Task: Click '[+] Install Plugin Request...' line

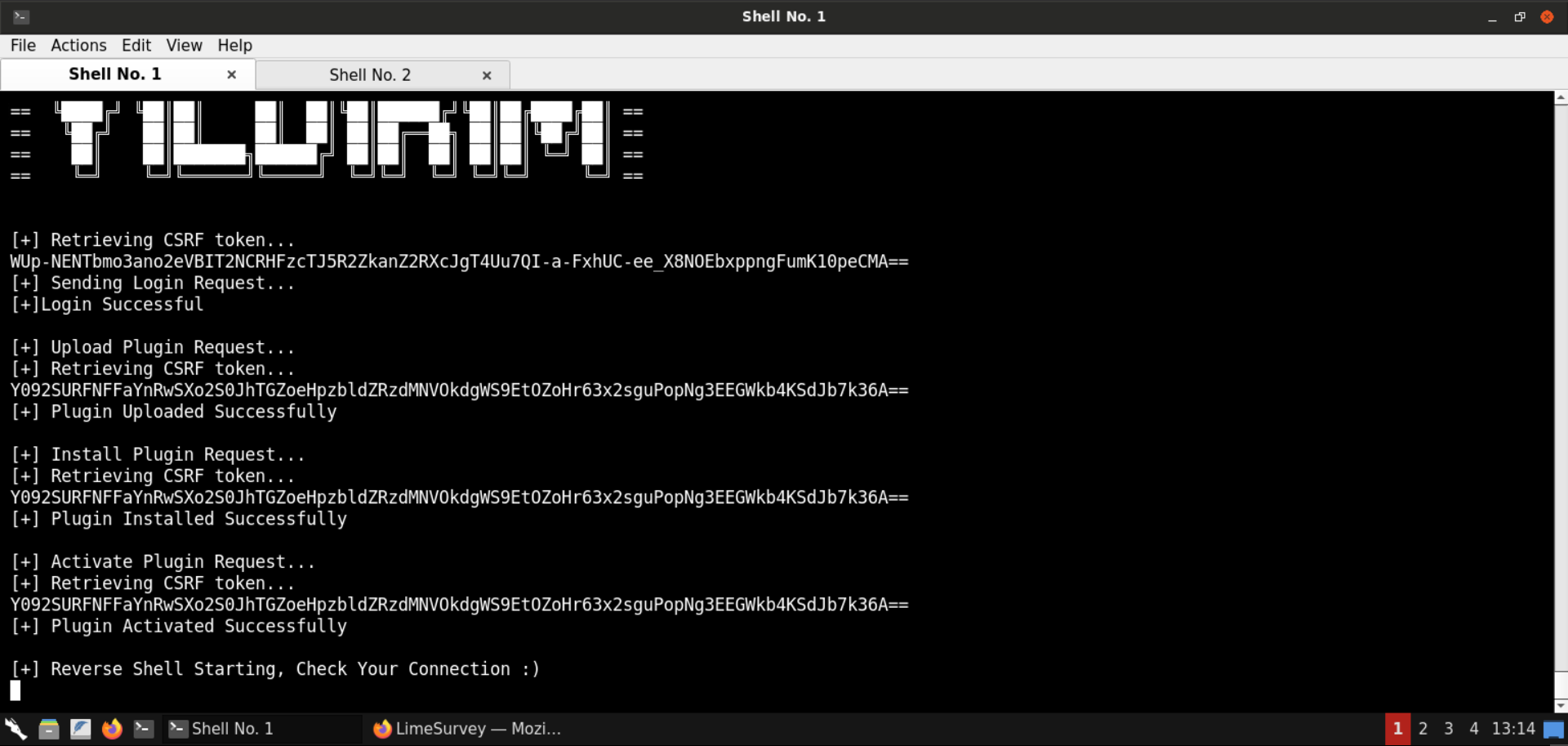Action: [158, 455]
